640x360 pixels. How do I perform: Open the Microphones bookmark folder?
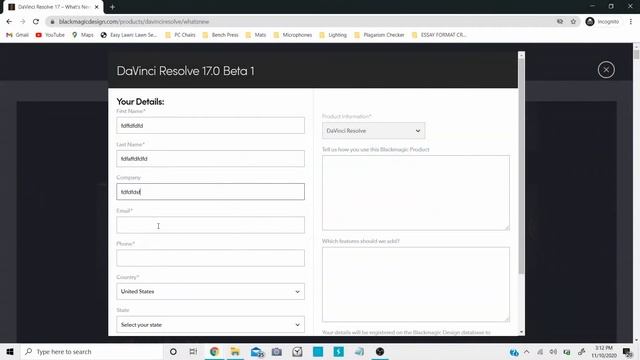(293, 35)
